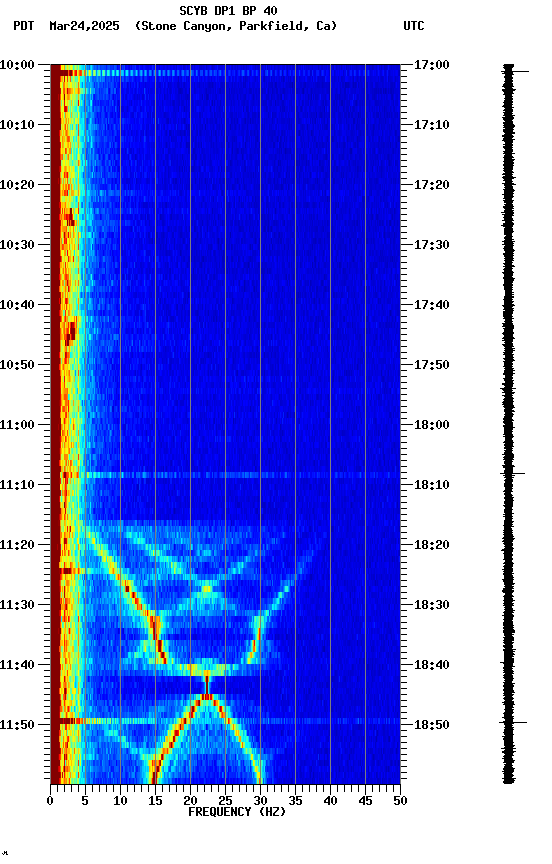The height and width of the screenshot is (864, 552).
Task: Click the '10' frequency axis tick label
Action: click(120, 801)
